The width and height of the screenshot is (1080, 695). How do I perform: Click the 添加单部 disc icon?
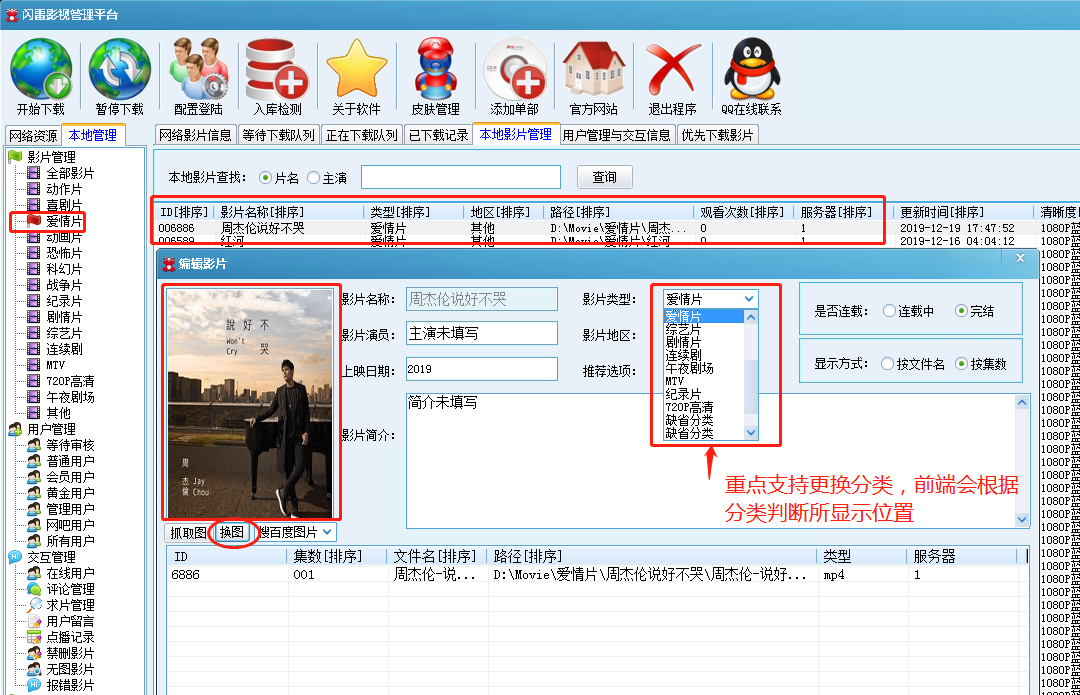tap(515, 69)
